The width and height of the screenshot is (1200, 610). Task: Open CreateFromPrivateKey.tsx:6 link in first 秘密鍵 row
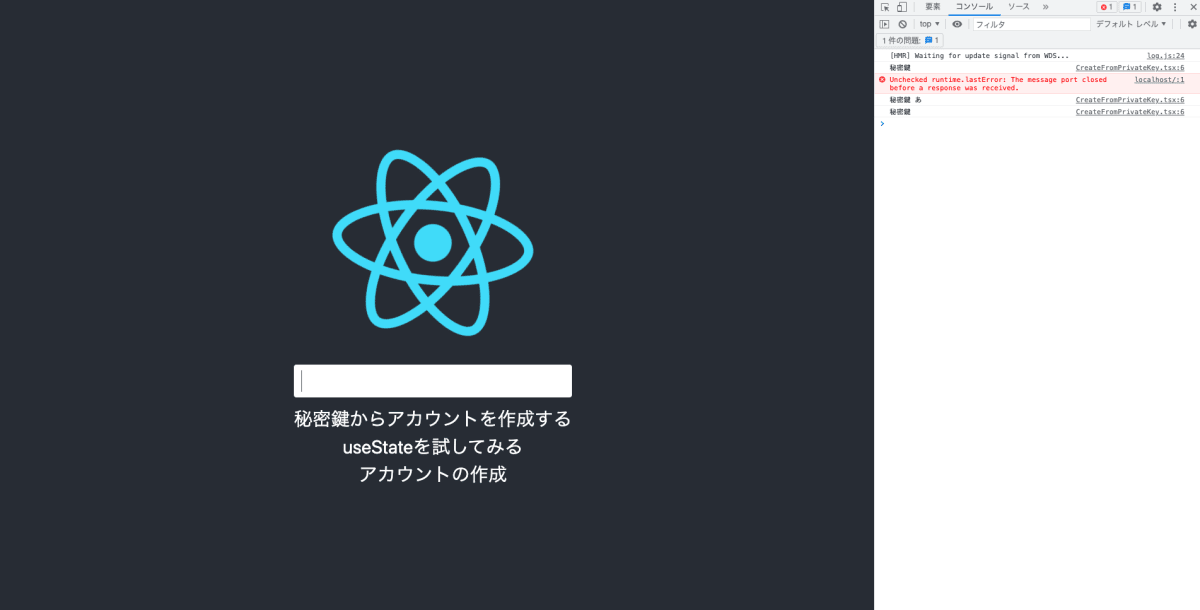click(1130, 68)
